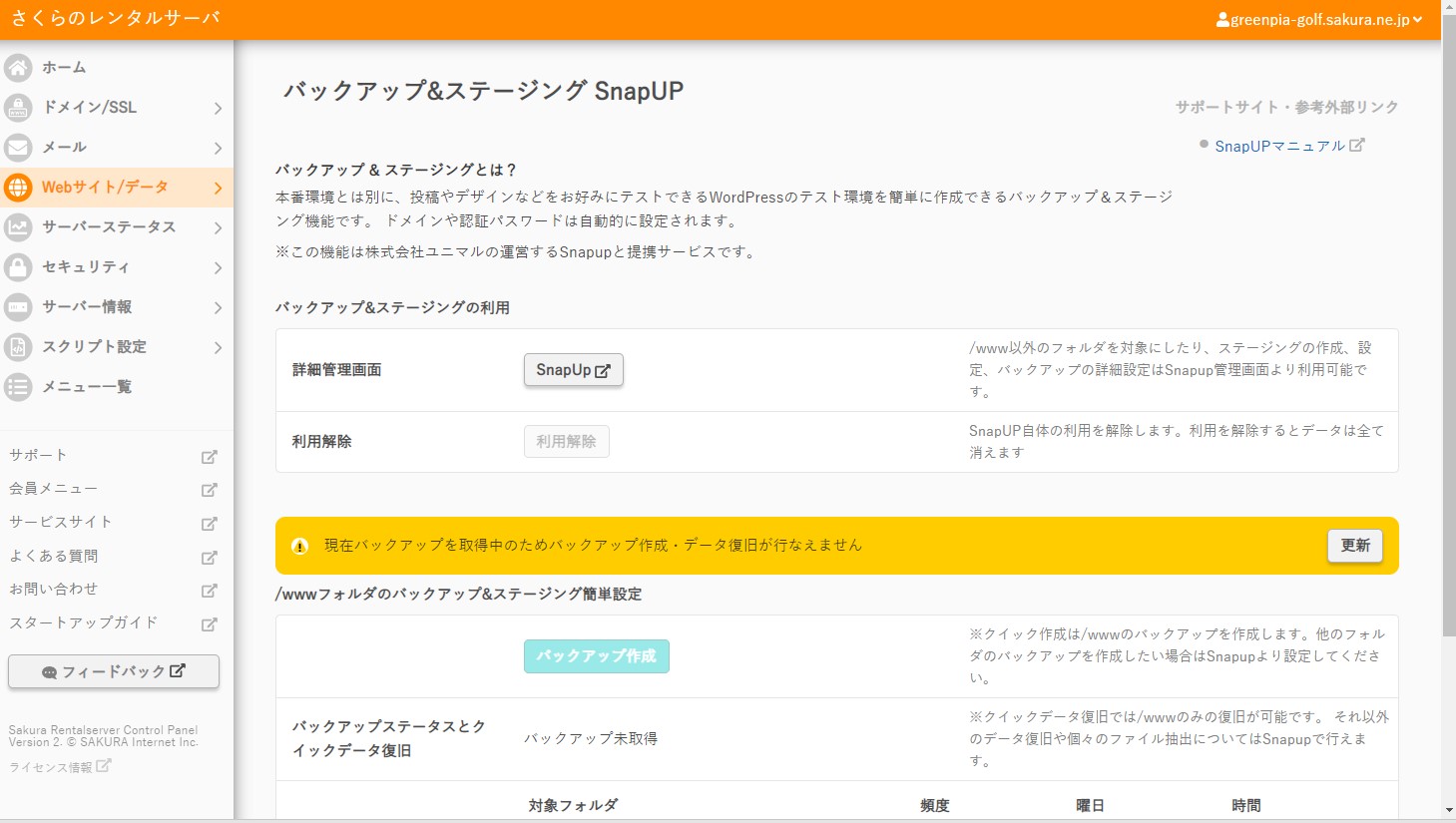Select ドメイン/SSL menu item

pyautogui.click(x=117, y=108)
